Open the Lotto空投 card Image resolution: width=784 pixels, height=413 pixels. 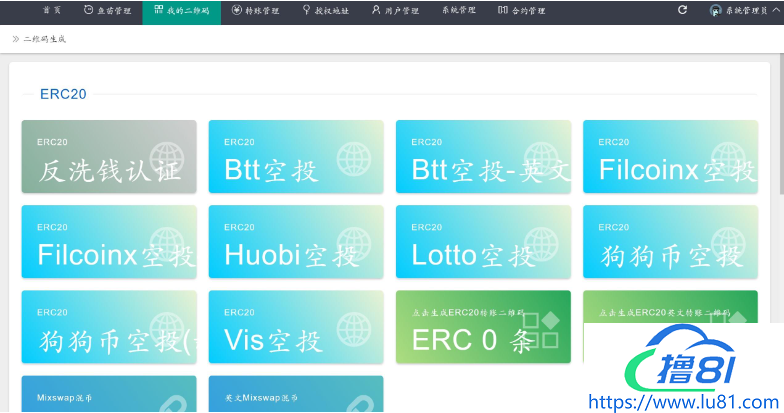484,242
